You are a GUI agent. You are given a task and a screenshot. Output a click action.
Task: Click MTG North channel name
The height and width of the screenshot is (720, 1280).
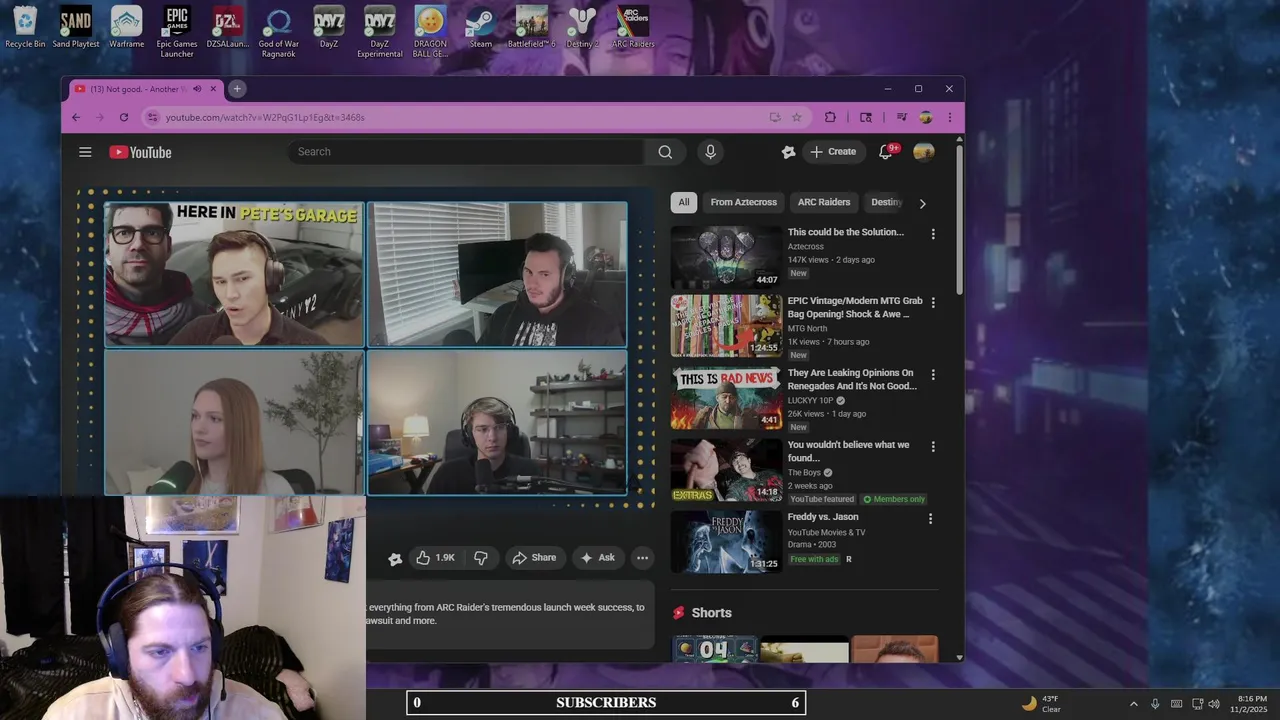[808, 328]
